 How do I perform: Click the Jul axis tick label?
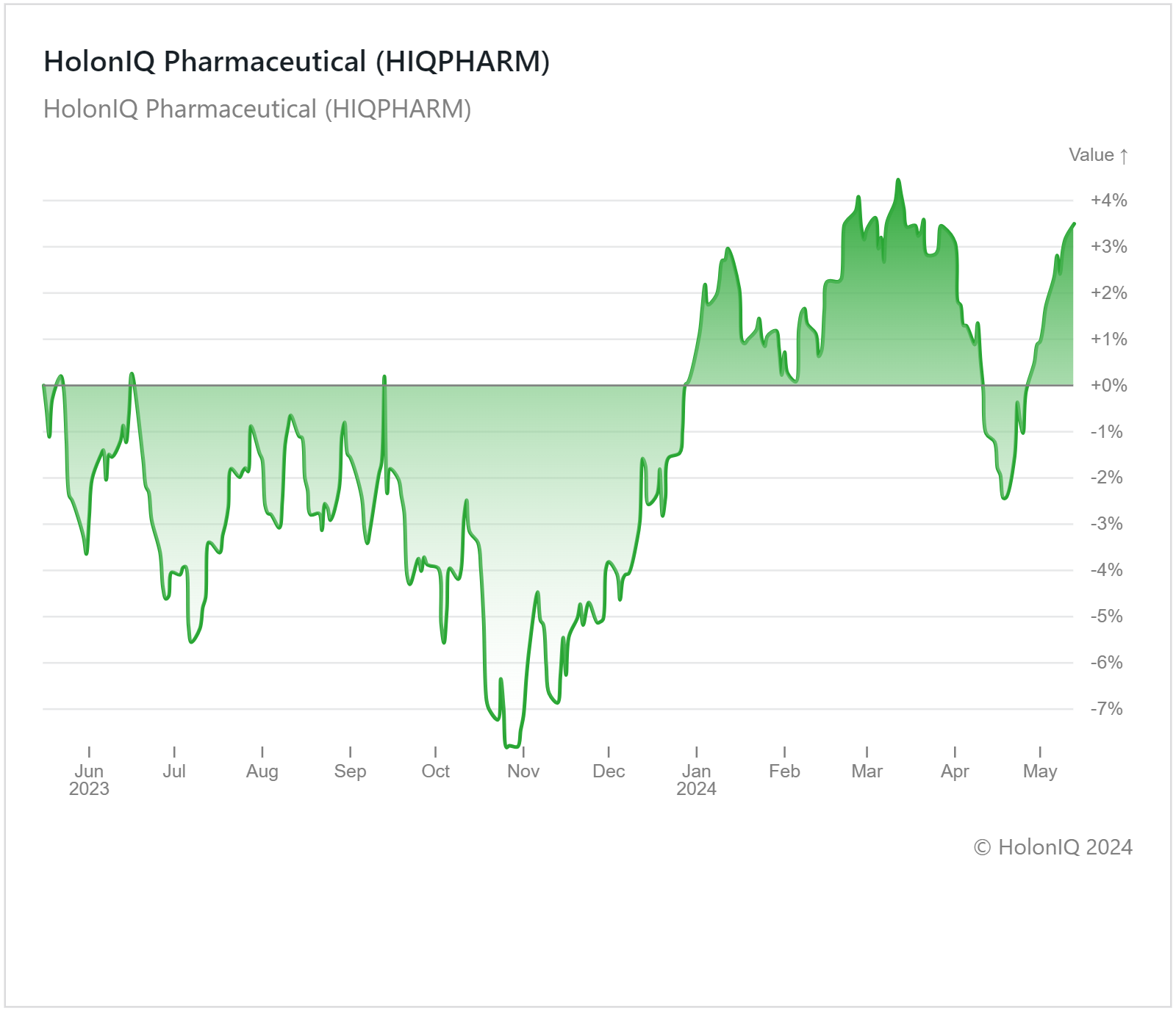pos(174,771)
